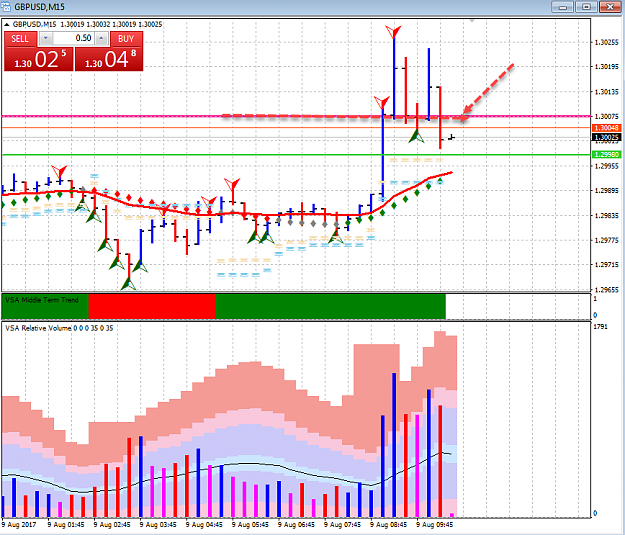This screenshot has width=625, height=535.
Task: Click the '9 Aug 04:45' time axis label
Action: (x=204, y=525)
